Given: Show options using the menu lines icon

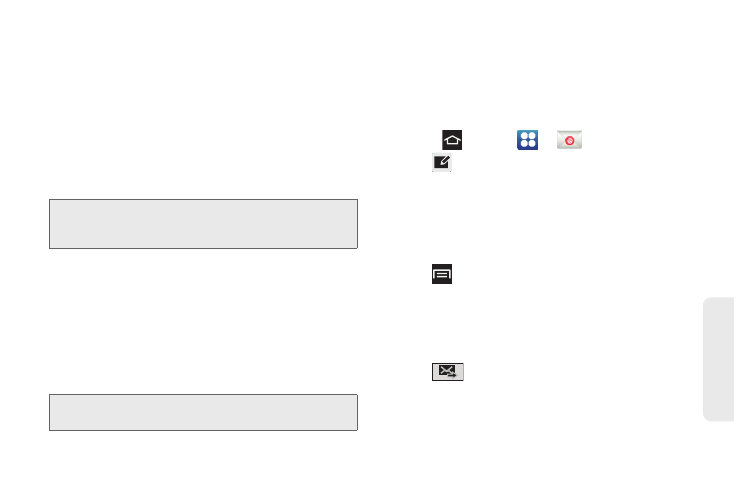Looking at the screenshot, I should tap(442, 274).
